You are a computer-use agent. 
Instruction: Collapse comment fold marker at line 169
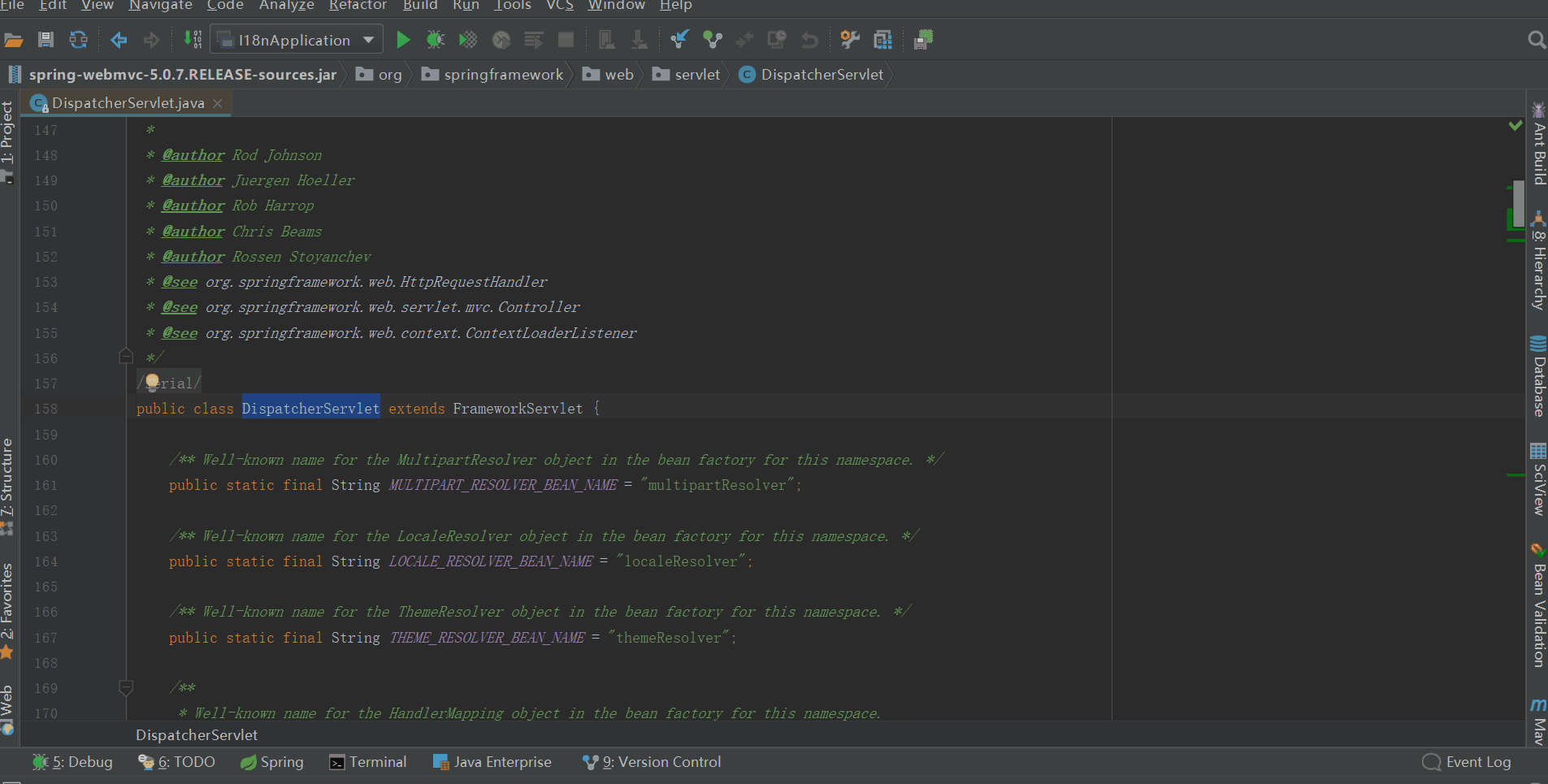click(126, 688)
